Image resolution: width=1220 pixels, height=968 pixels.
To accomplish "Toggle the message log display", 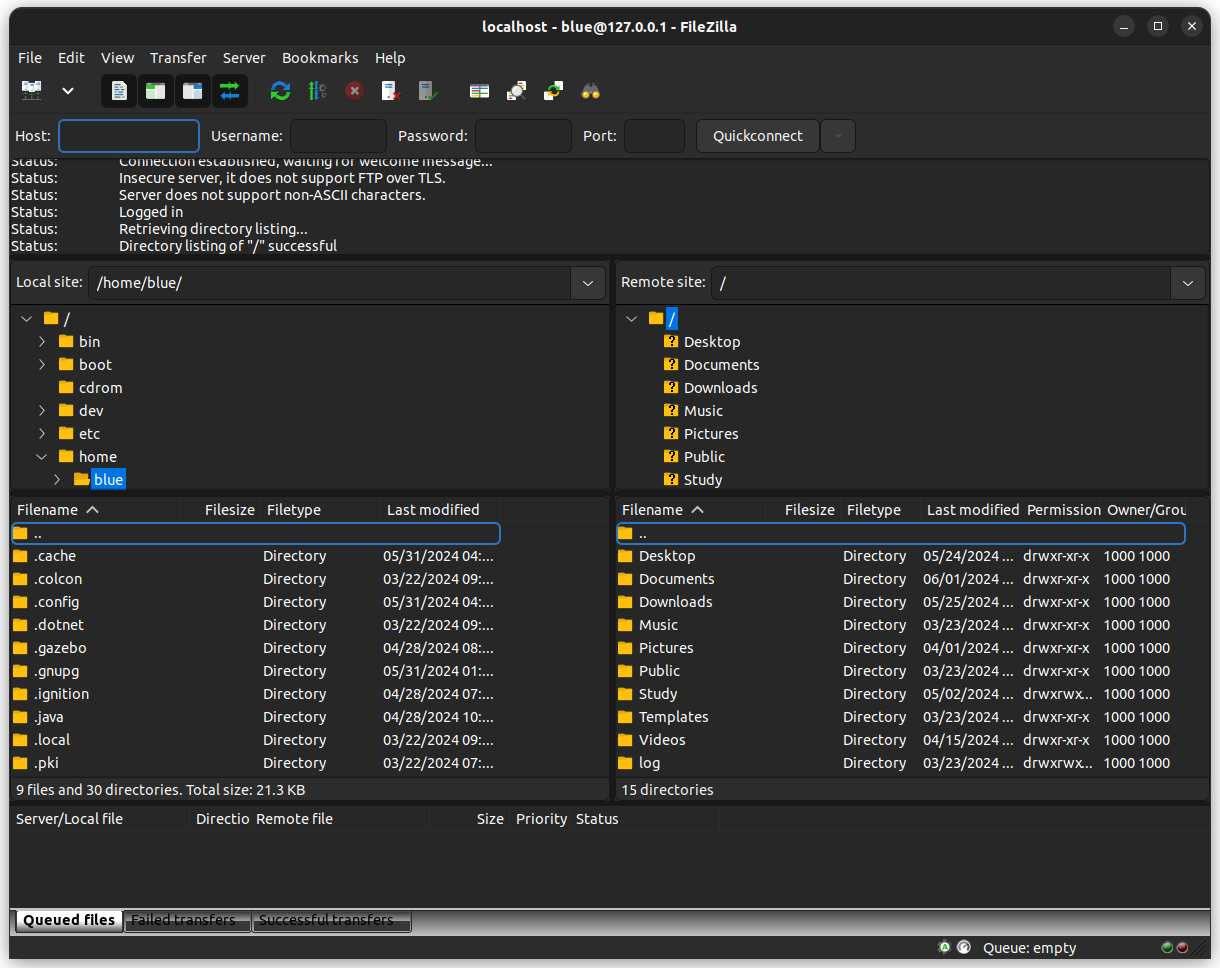I will [x=119, y=91].
